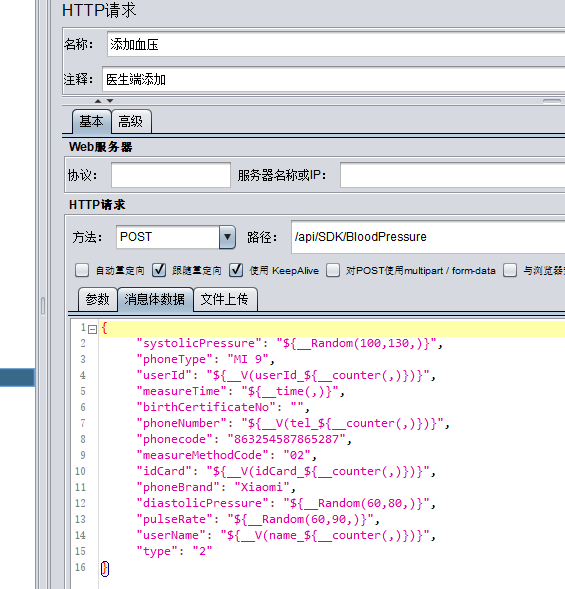
Task: Toggle the 与浏览器 compatible headers checkbox
Action: pyautogui.click(x=510, y=270)
